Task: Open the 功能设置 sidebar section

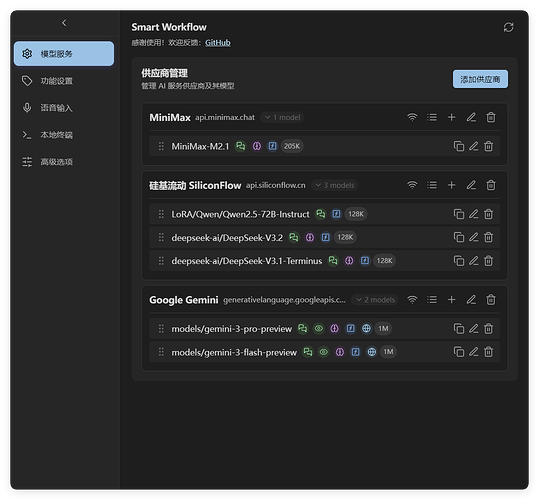Action: pos(64,81)
